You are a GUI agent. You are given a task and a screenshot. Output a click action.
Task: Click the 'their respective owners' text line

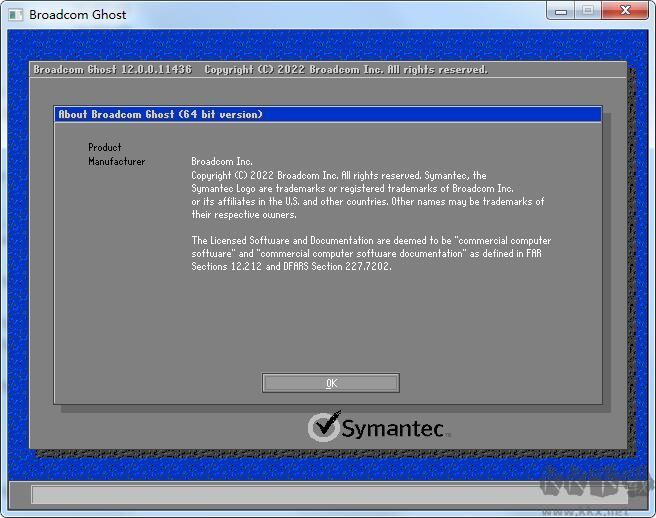244,215
